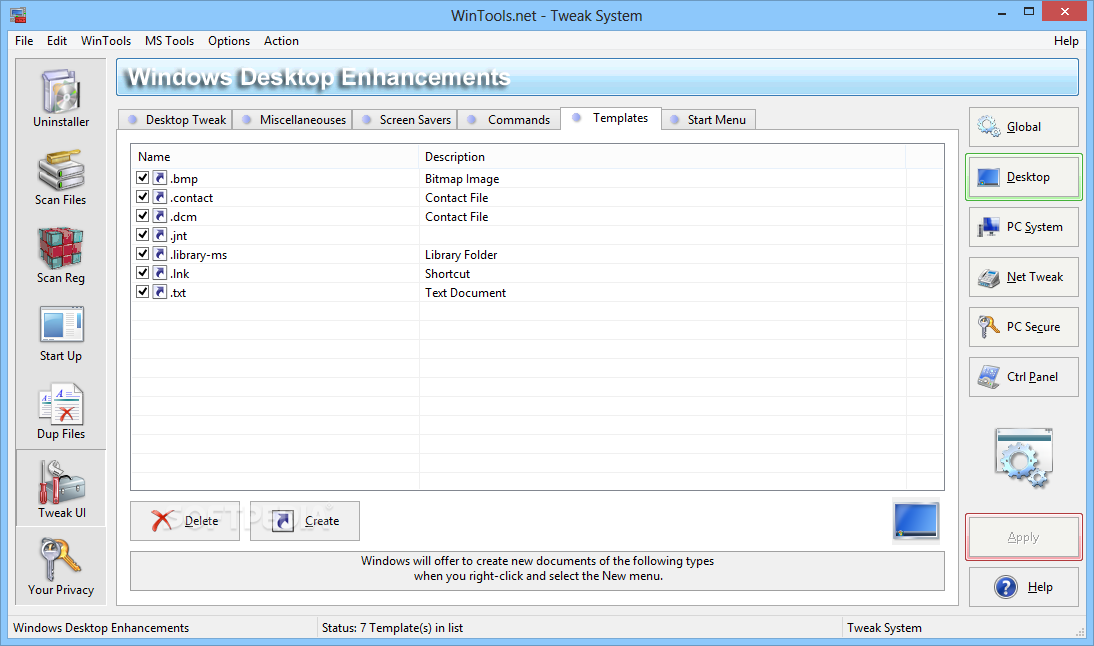Image resolution: width=1094 pixels, height=646 pixels.
Task: Click the shortcut icon beside .library-ms
Action: coord(160,253)
